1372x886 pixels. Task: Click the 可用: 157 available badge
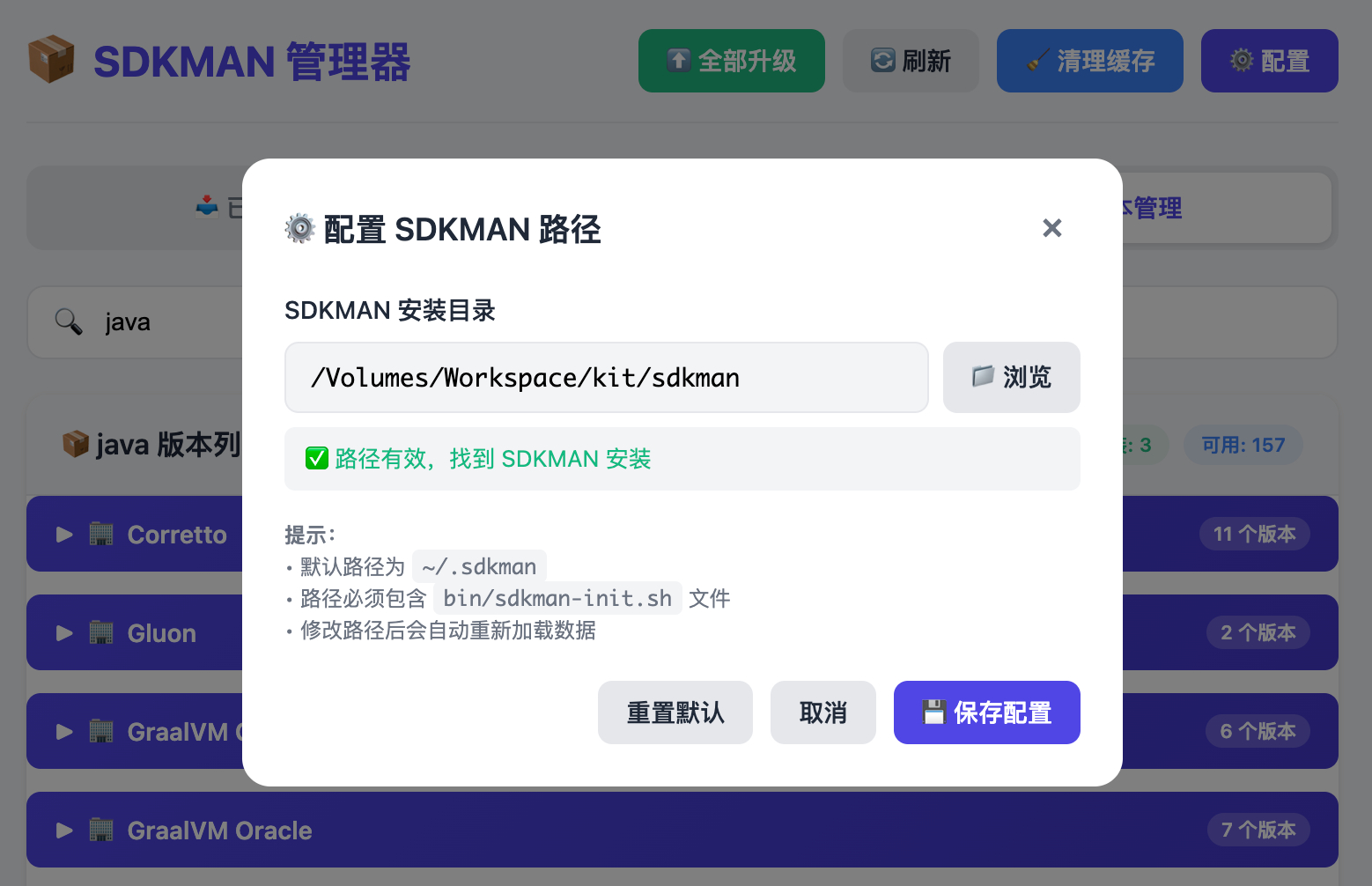tap(1243, 446)
